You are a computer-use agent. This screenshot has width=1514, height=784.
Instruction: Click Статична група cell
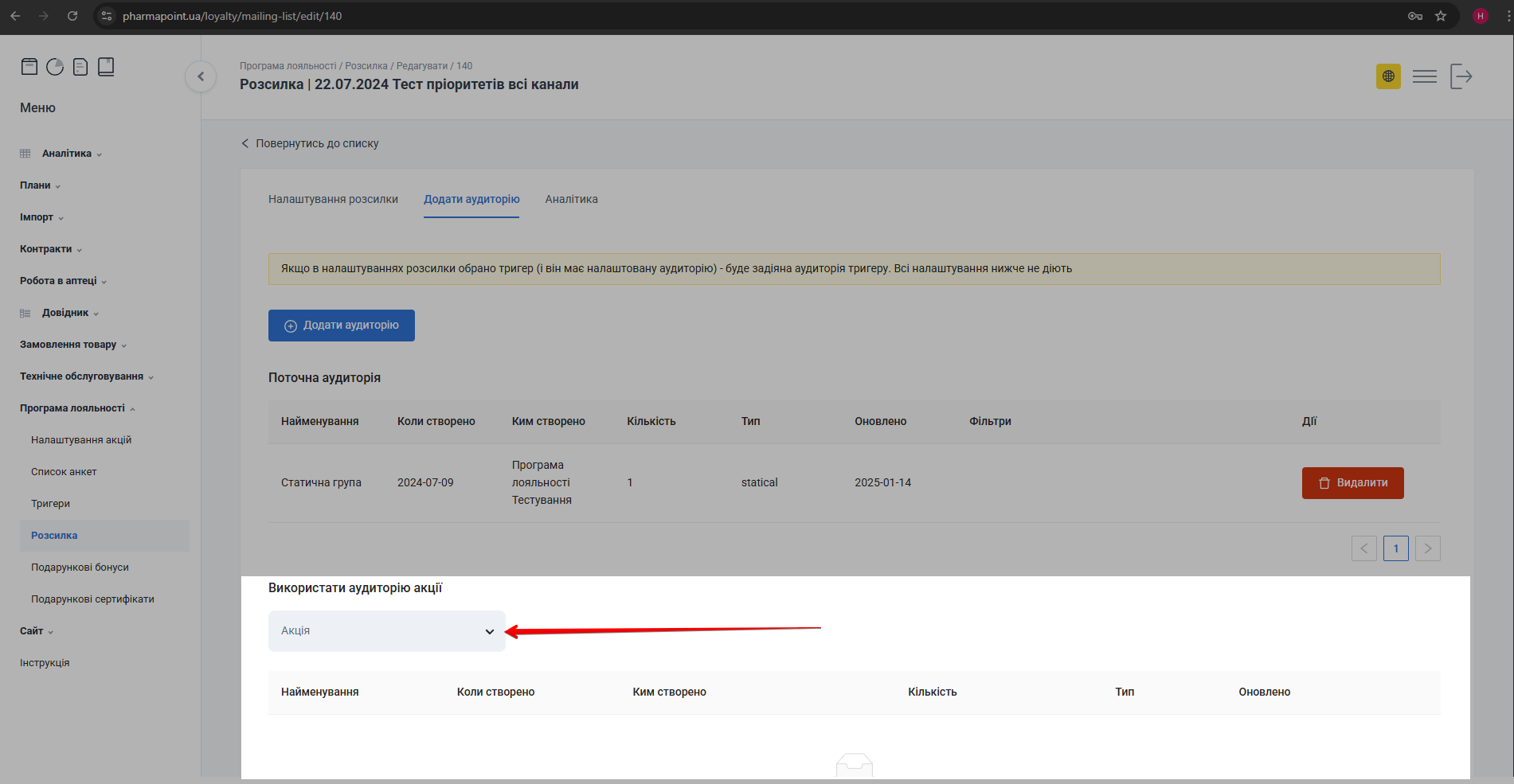coord(321,482)
